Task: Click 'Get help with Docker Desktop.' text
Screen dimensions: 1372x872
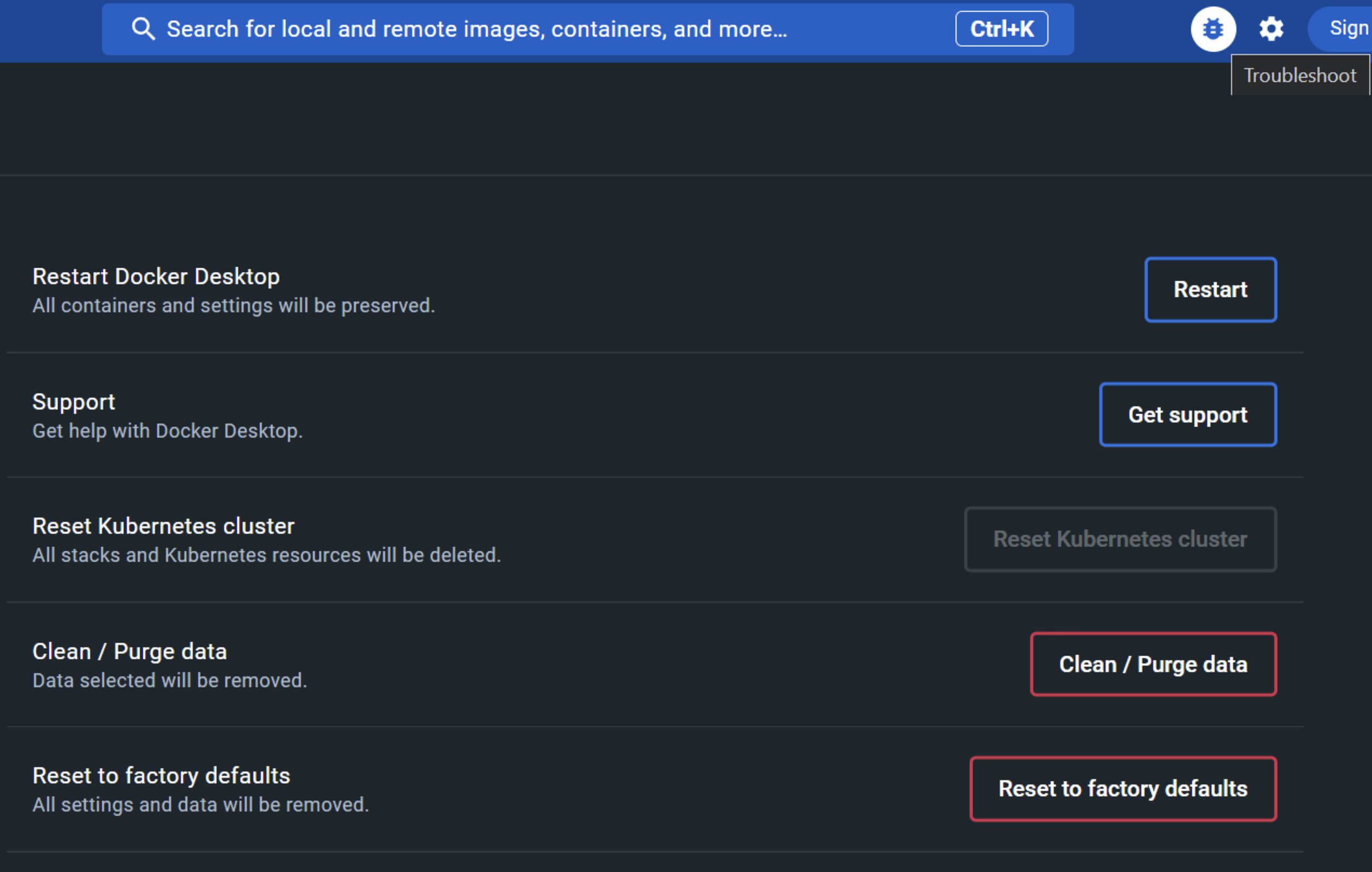Action: [x=167, y=431]
